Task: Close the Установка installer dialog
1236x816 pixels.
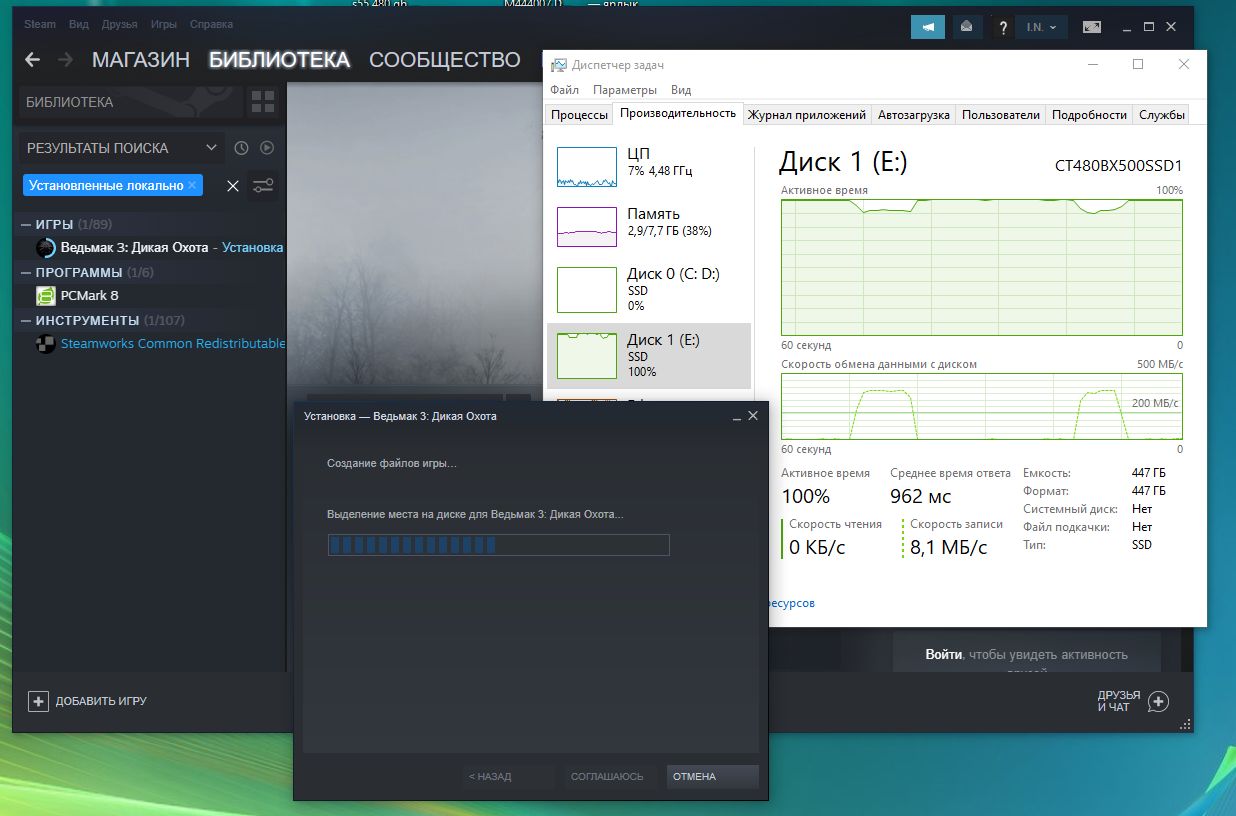Action: tap(754, 416)
